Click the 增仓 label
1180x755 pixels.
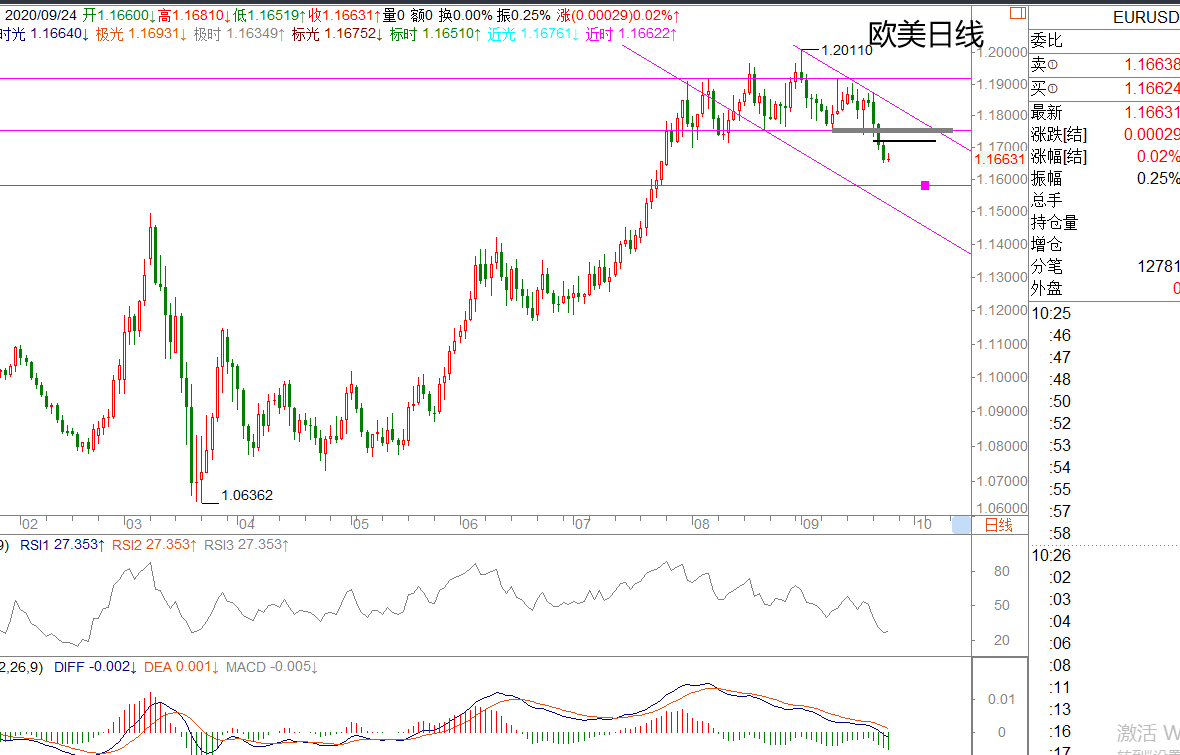click(x=1046, y=244)
